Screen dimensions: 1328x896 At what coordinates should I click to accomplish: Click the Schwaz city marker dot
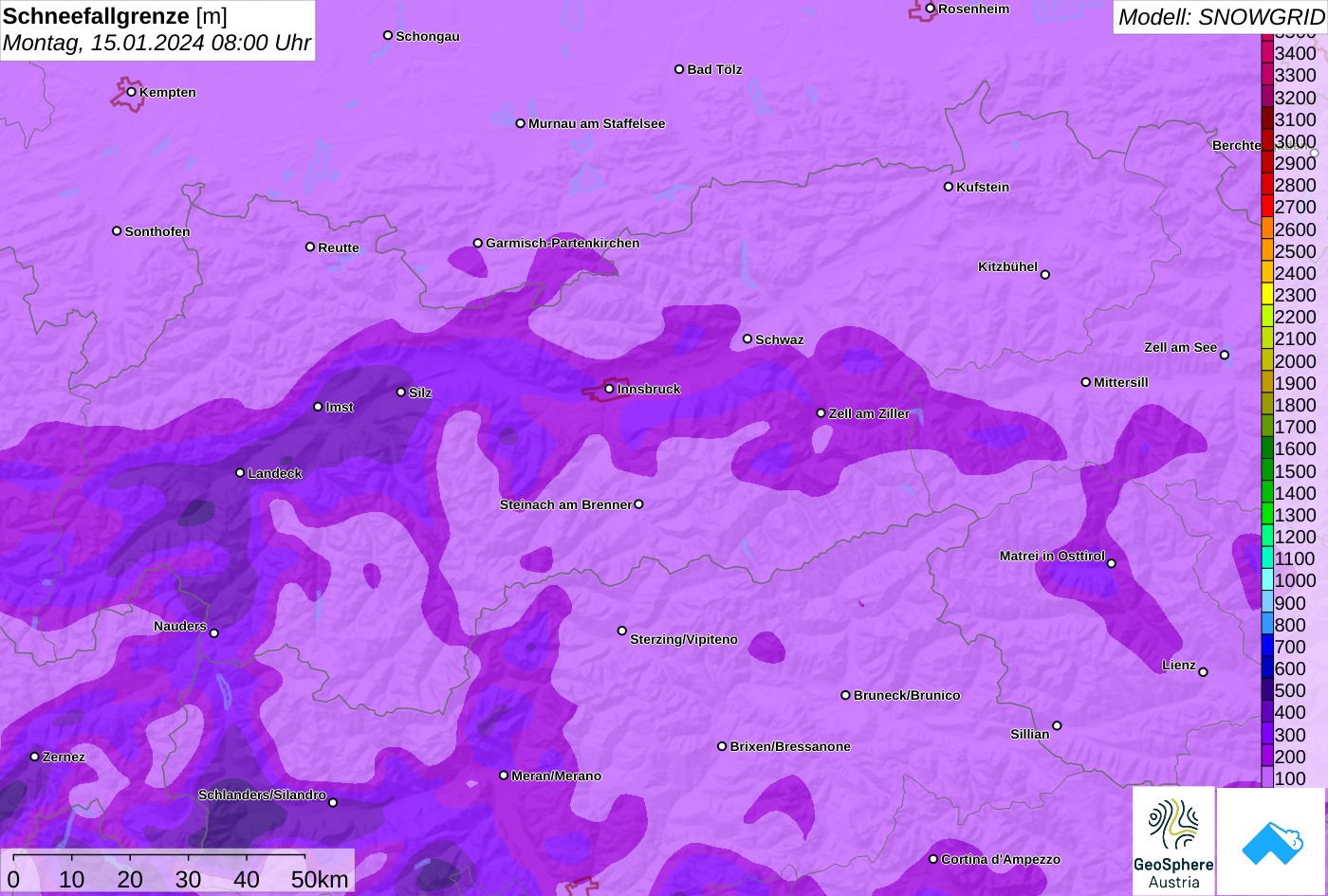[747, 338]
